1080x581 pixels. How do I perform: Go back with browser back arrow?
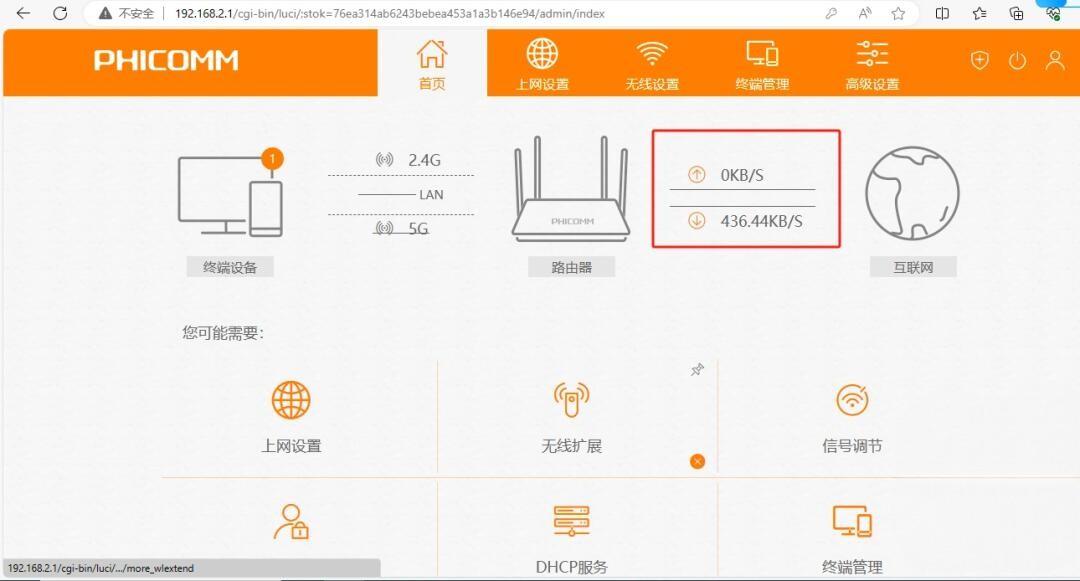pos(23,13)
